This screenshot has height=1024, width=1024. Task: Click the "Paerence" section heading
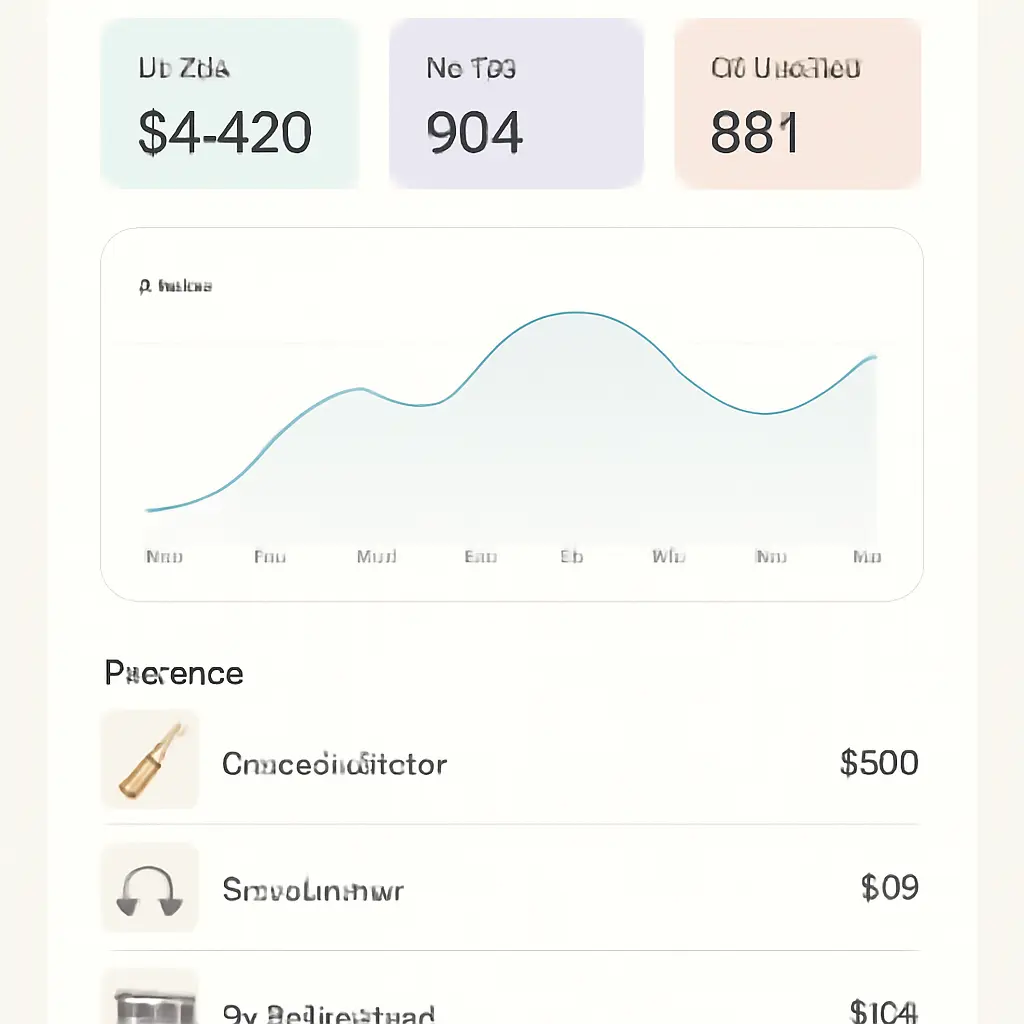(x=174, y=673)
